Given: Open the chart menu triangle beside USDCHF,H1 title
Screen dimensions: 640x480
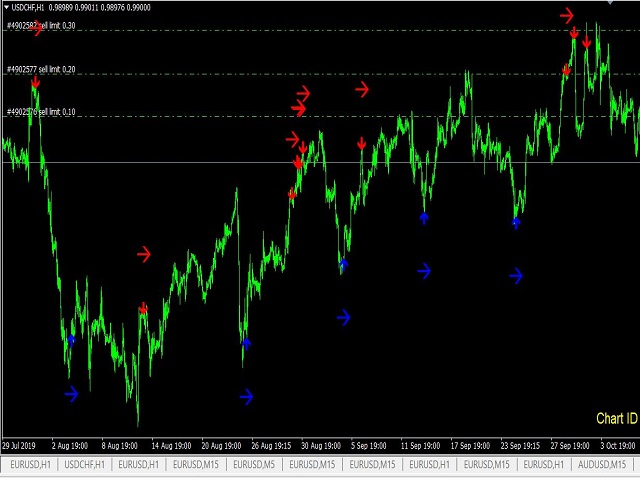Looking at the screenshot, I should click(6, 7).
